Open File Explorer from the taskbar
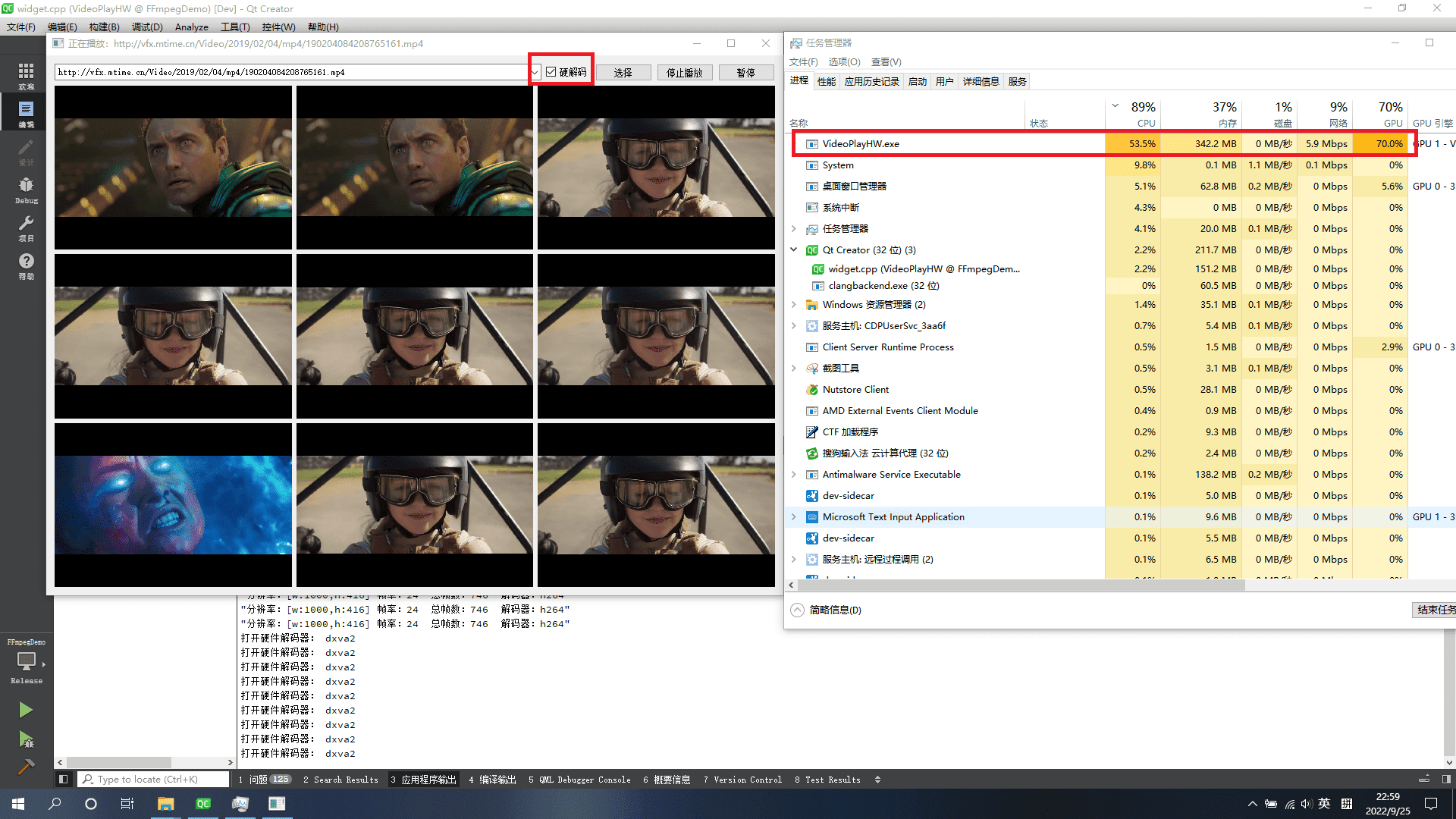 165,804
